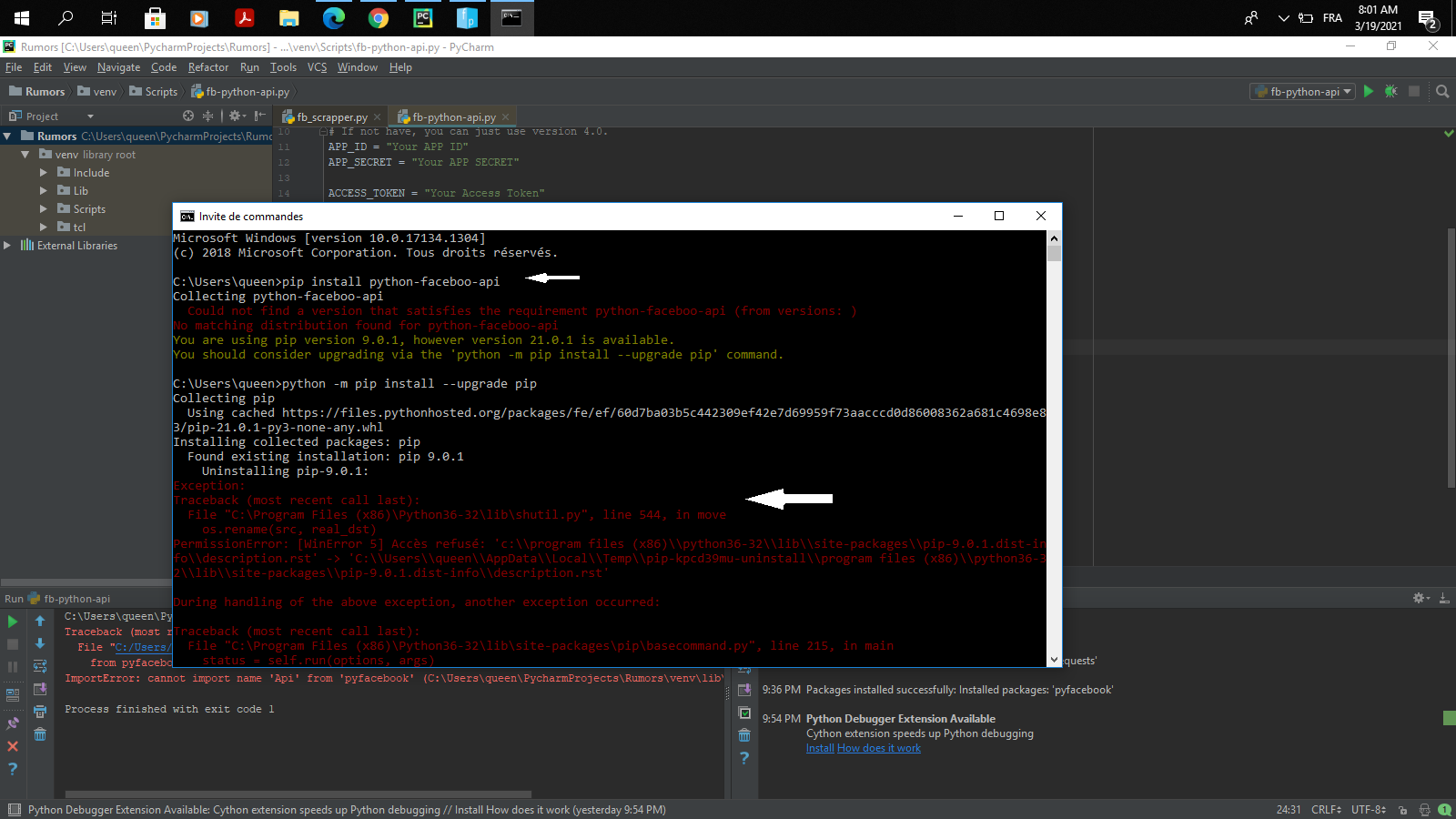Close the fb_scrapper.py tab

tap(377, 116)
